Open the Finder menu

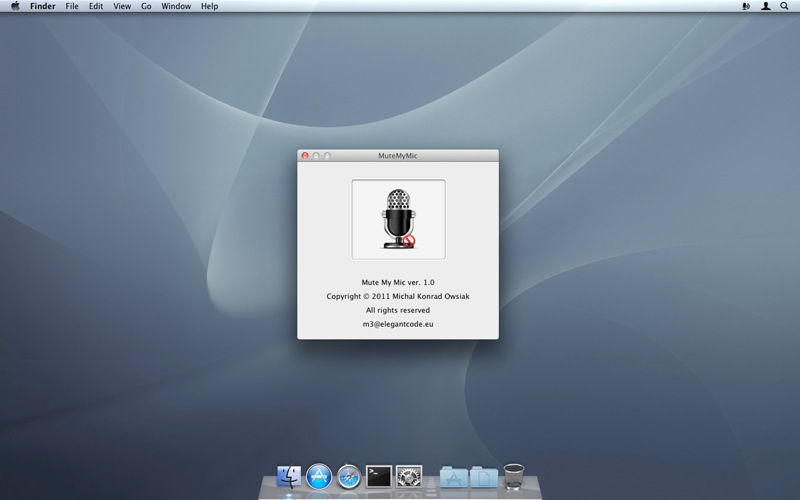coord(42,6)
